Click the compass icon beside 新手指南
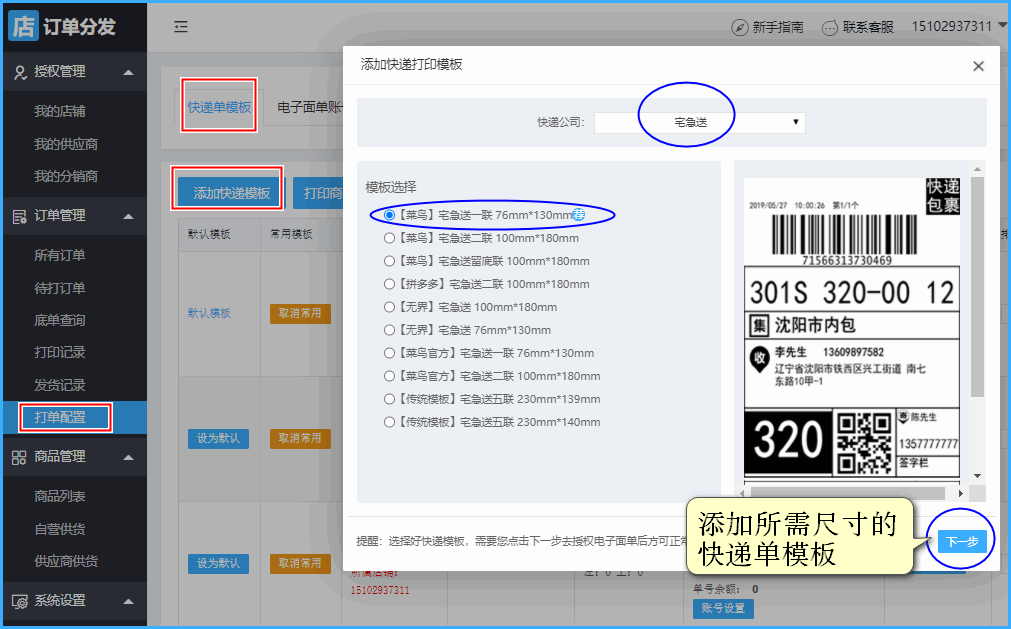The width and height of the screenshot is (1011, 629). click(739, 27)
